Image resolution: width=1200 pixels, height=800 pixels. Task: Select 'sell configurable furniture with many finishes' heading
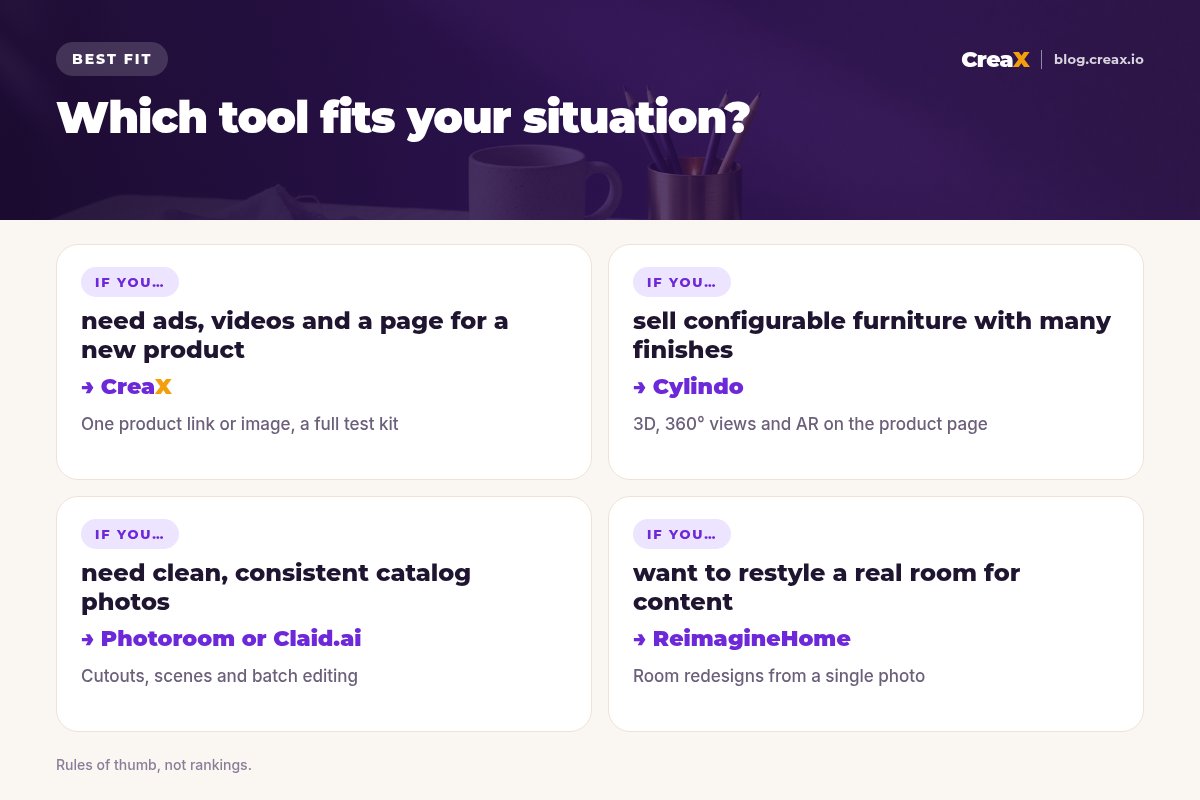pos(872,335)
